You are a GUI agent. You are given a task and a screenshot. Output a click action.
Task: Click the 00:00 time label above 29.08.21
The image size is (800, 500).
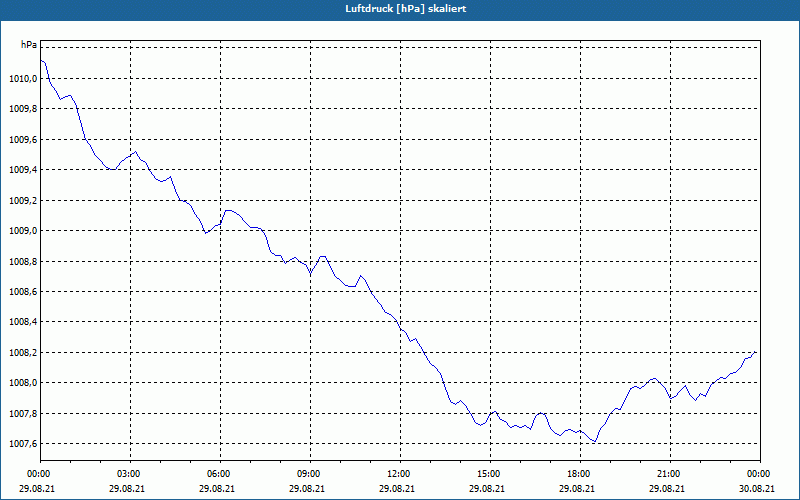[37, 474]
